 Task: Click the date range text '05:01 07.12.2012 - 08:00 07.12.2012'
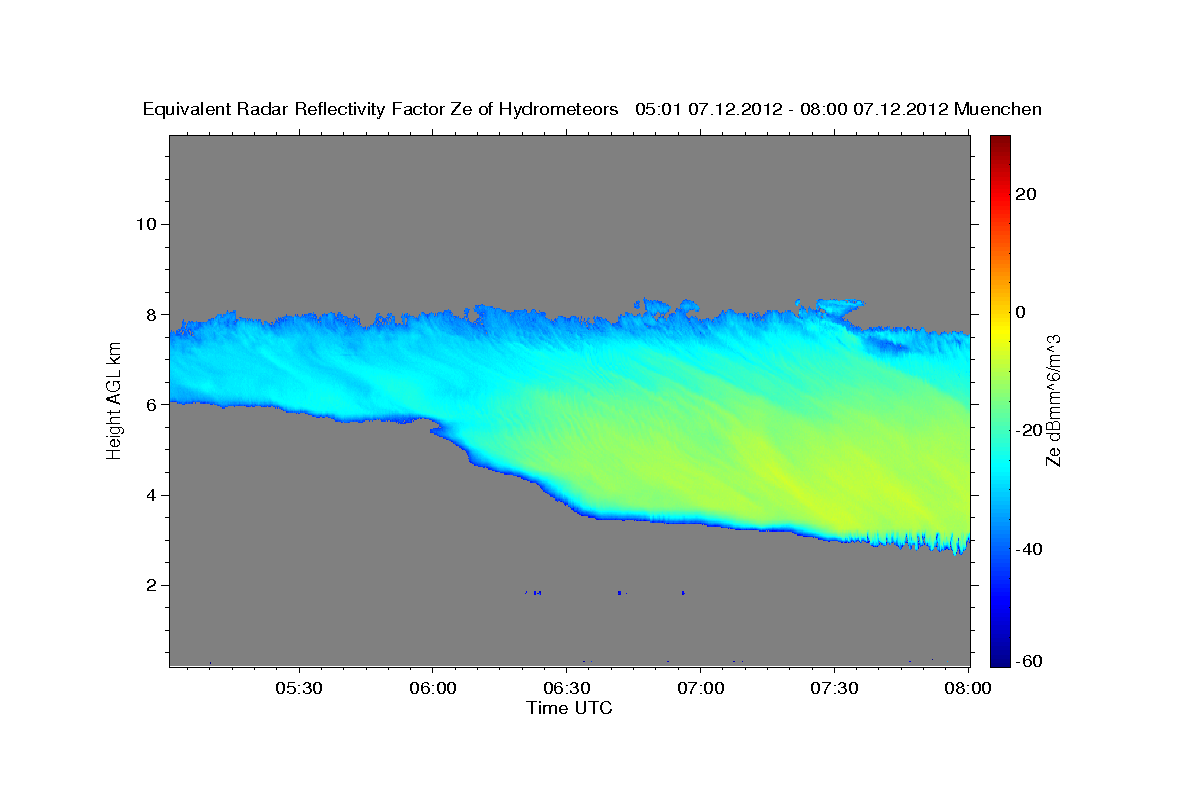coord(792,109)
